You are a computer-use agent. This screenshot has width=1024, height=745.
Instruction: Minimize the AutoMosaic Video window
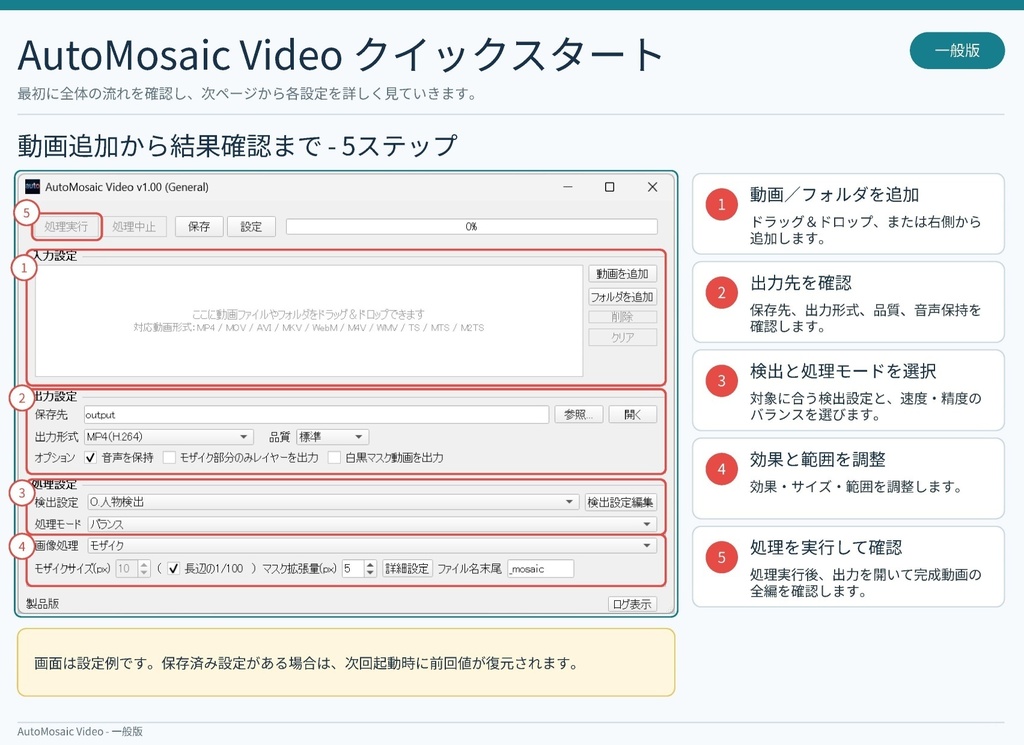(x=568, y=187)
